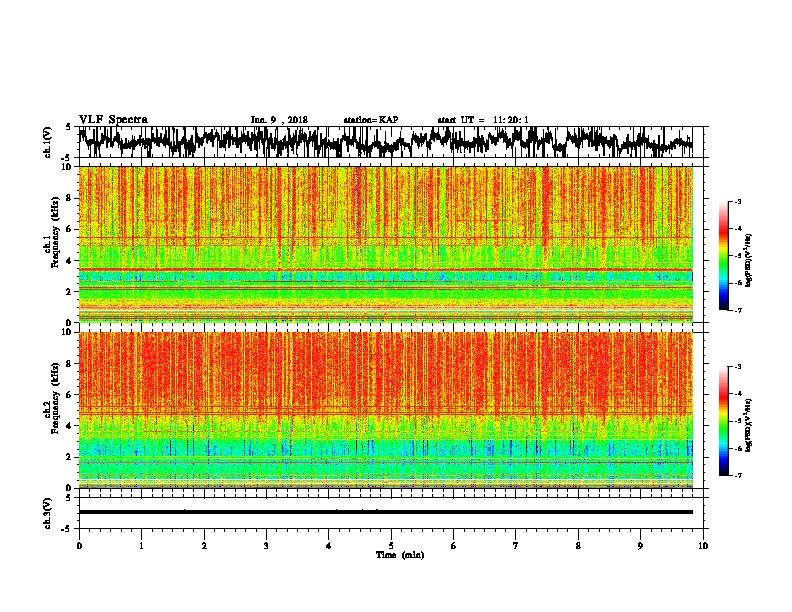Click the time axis tick label '6'
The height and width of the screenshot is (612, 792).
point(454,546)
